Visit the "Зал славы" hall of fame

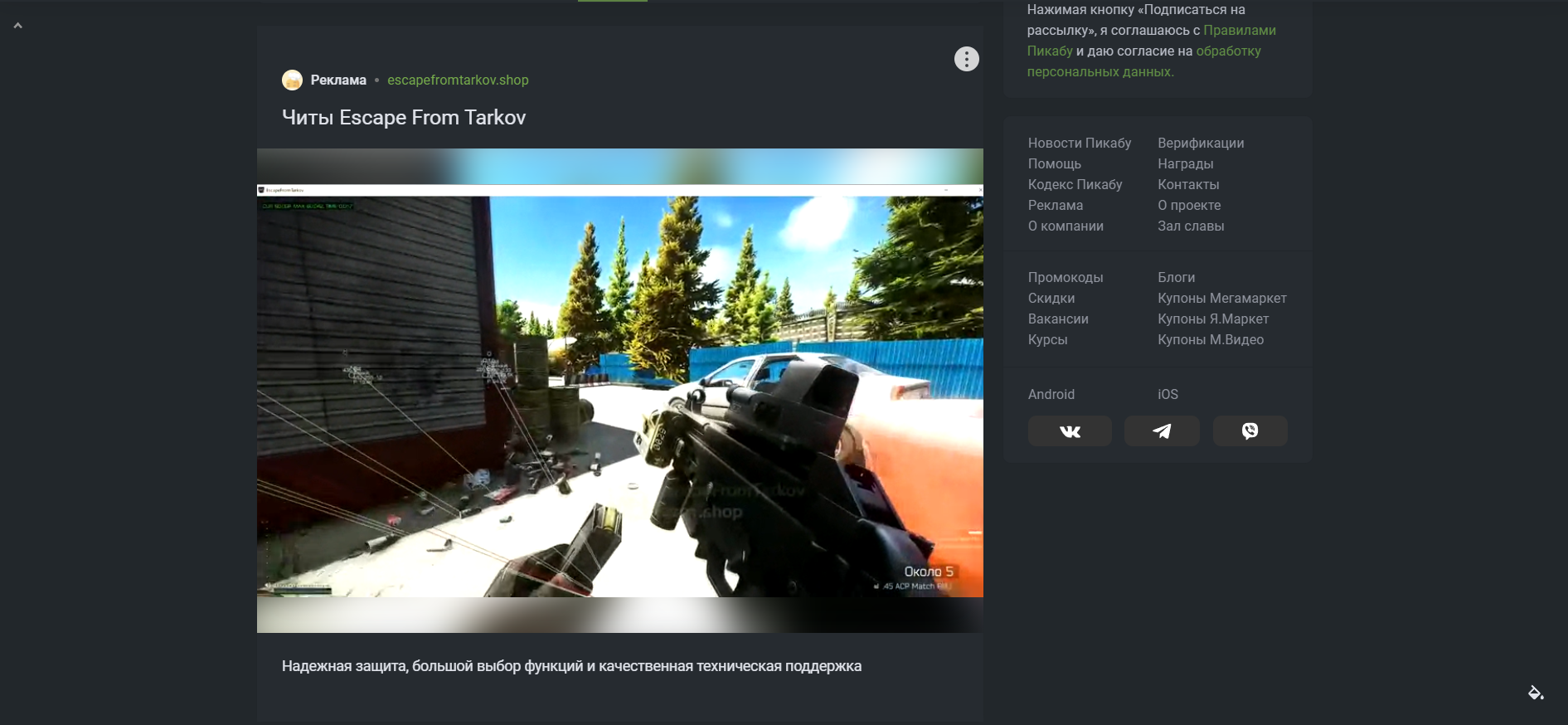(x=1191, y=226)
